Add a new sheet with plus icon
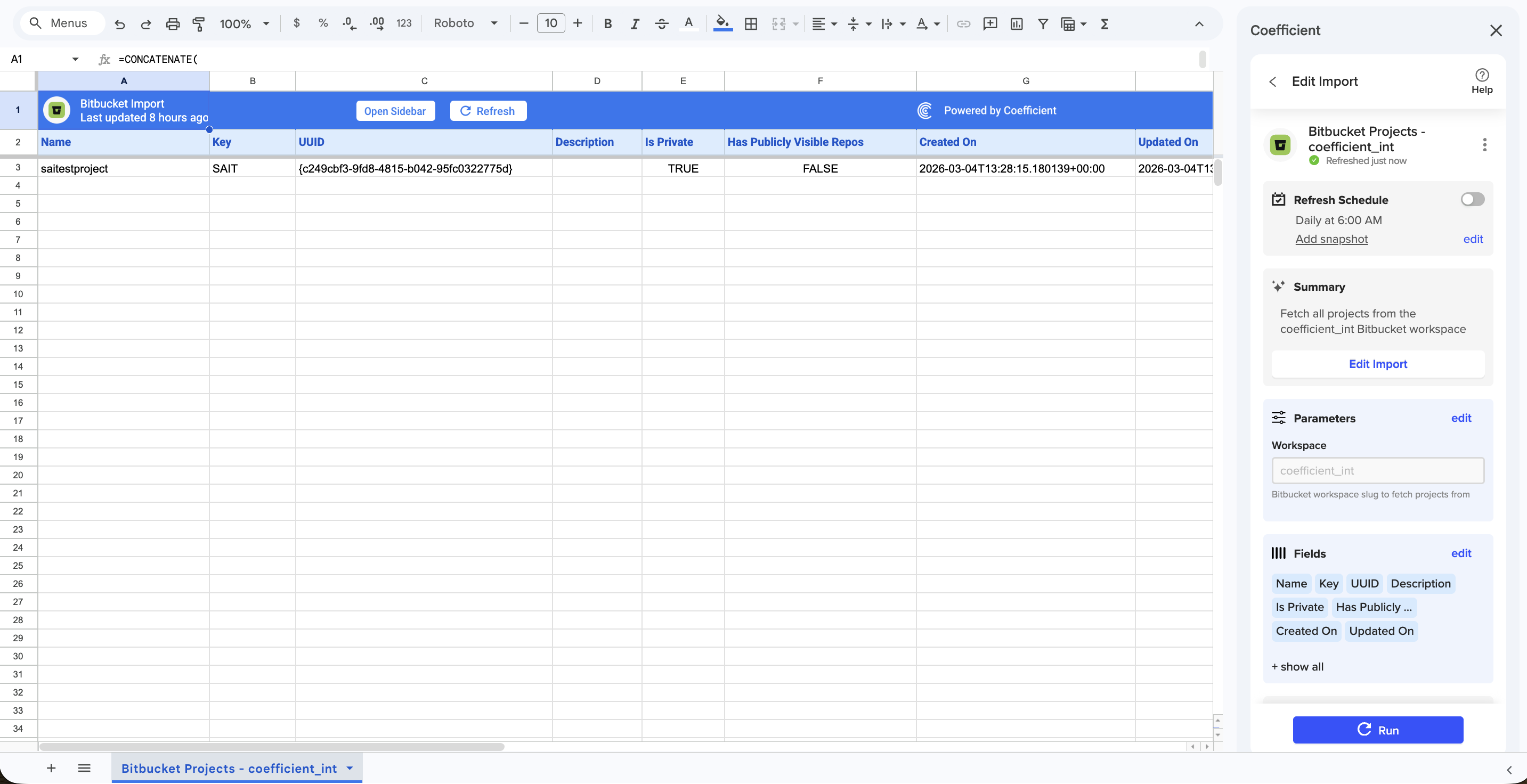This screenshot has width=1527, height=784. pos(51,768)
